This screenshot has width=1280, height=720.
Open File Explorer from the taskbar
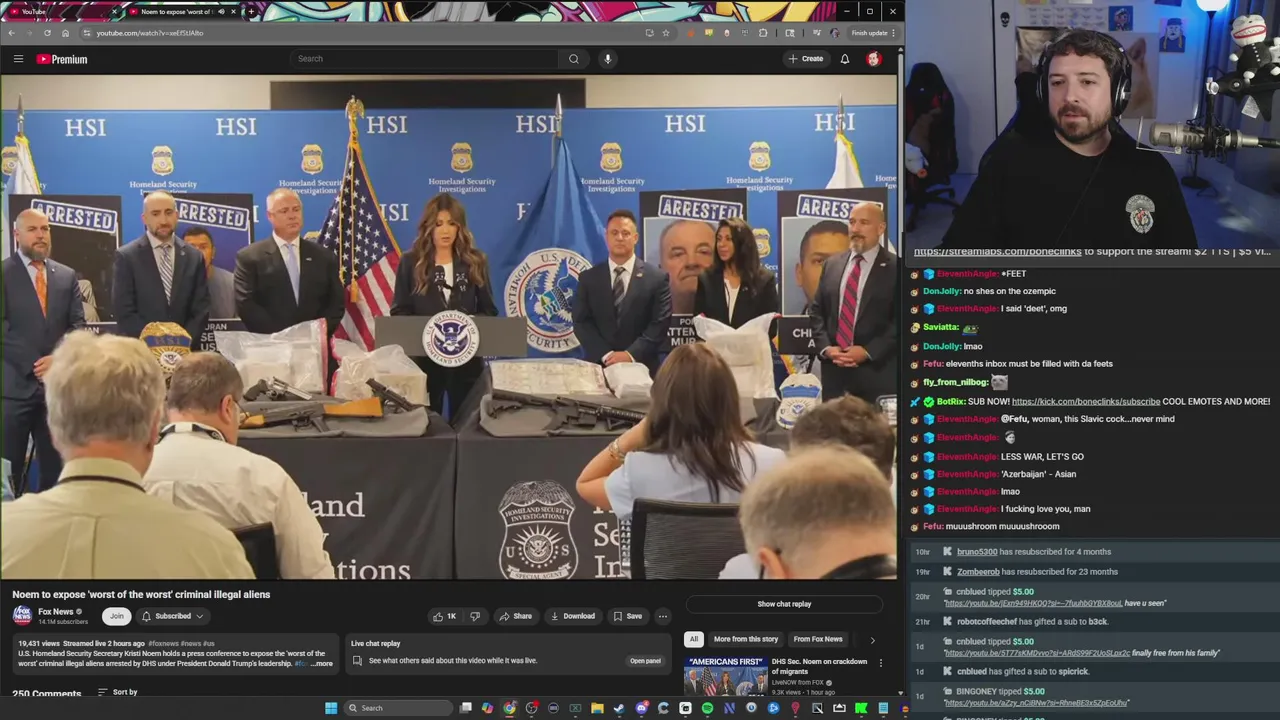point(597,708)
